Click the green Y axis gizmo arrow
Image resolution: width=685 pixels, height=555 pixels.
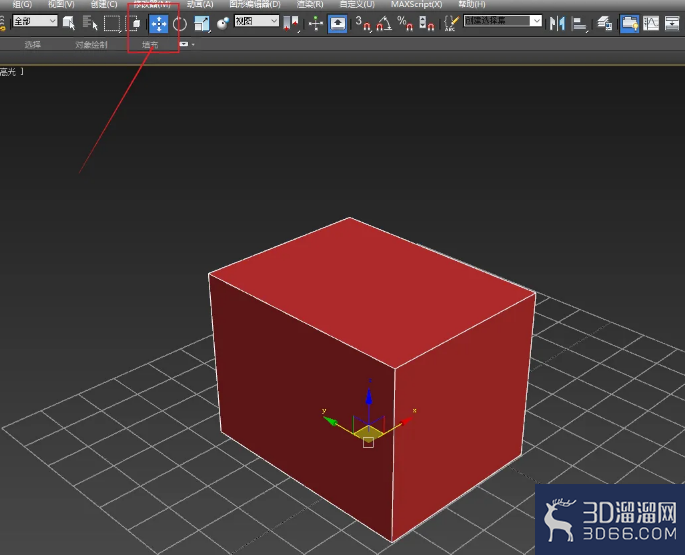(330, 421)
